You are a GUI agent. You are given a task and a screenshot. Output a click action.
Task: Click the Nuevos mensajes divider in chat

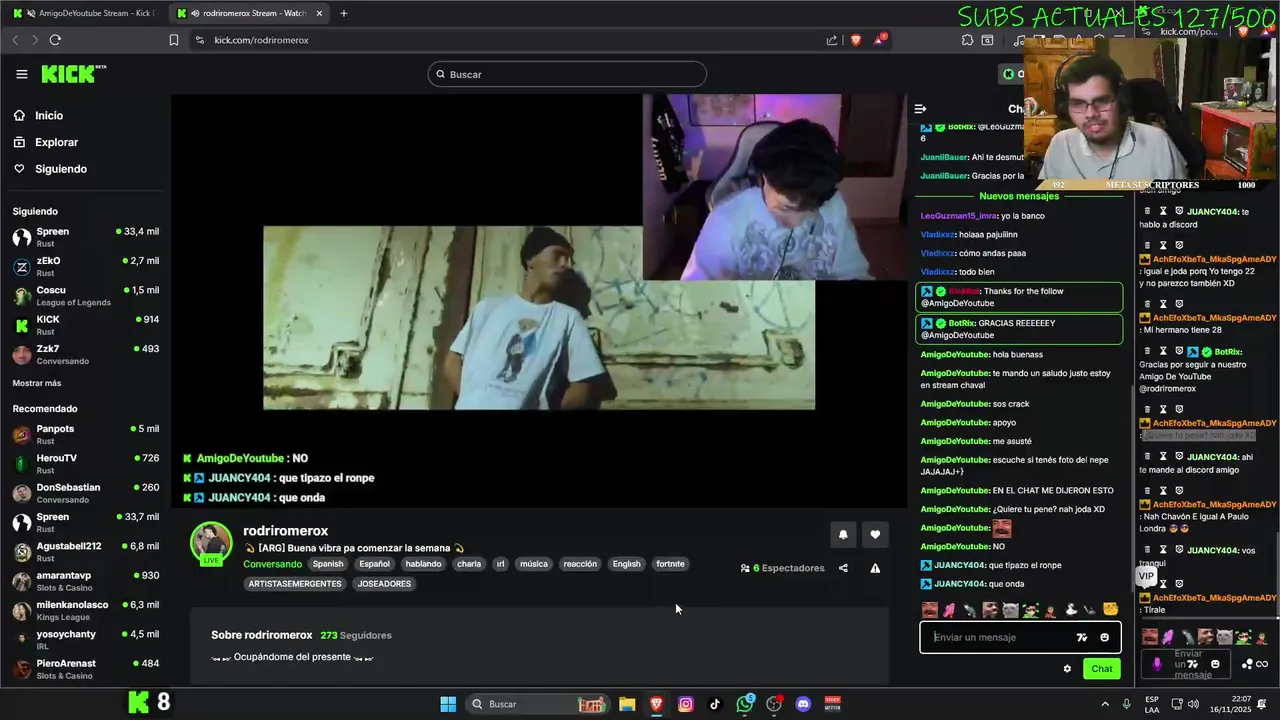coord(1019,197)
